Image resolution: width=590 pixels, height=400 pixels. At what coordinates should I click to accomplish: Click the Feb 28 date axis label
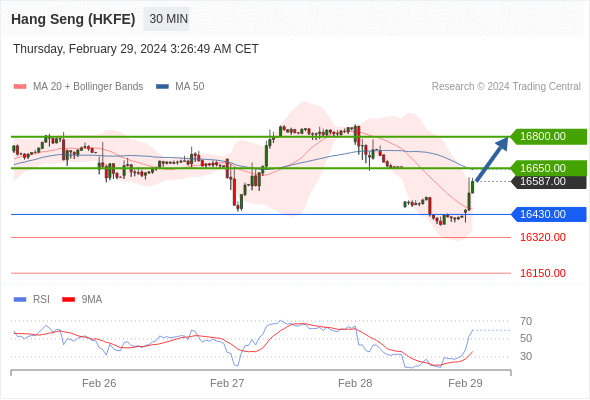point(355,383)
